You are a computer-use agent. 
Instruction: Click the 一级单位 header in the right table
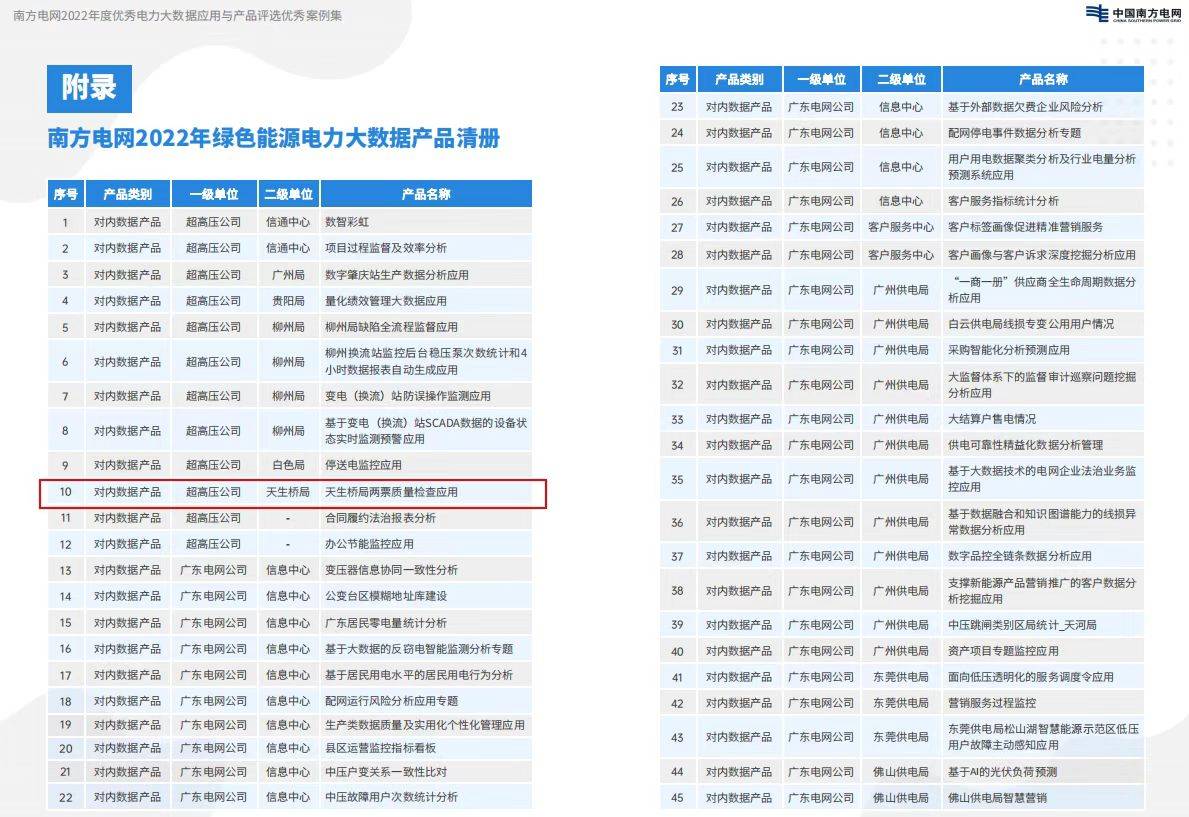pos(820,79)
